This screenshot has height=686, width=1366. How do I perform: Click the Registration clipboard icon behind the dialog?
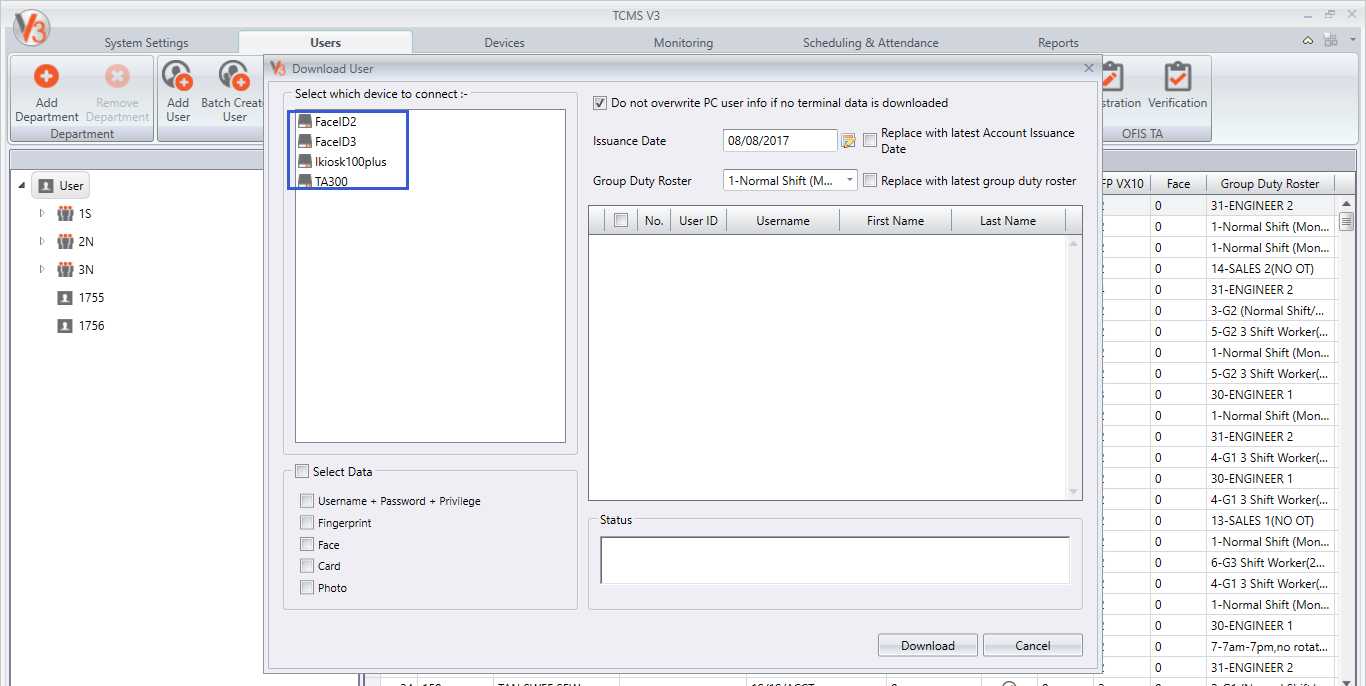click(x=1112, y=76)
